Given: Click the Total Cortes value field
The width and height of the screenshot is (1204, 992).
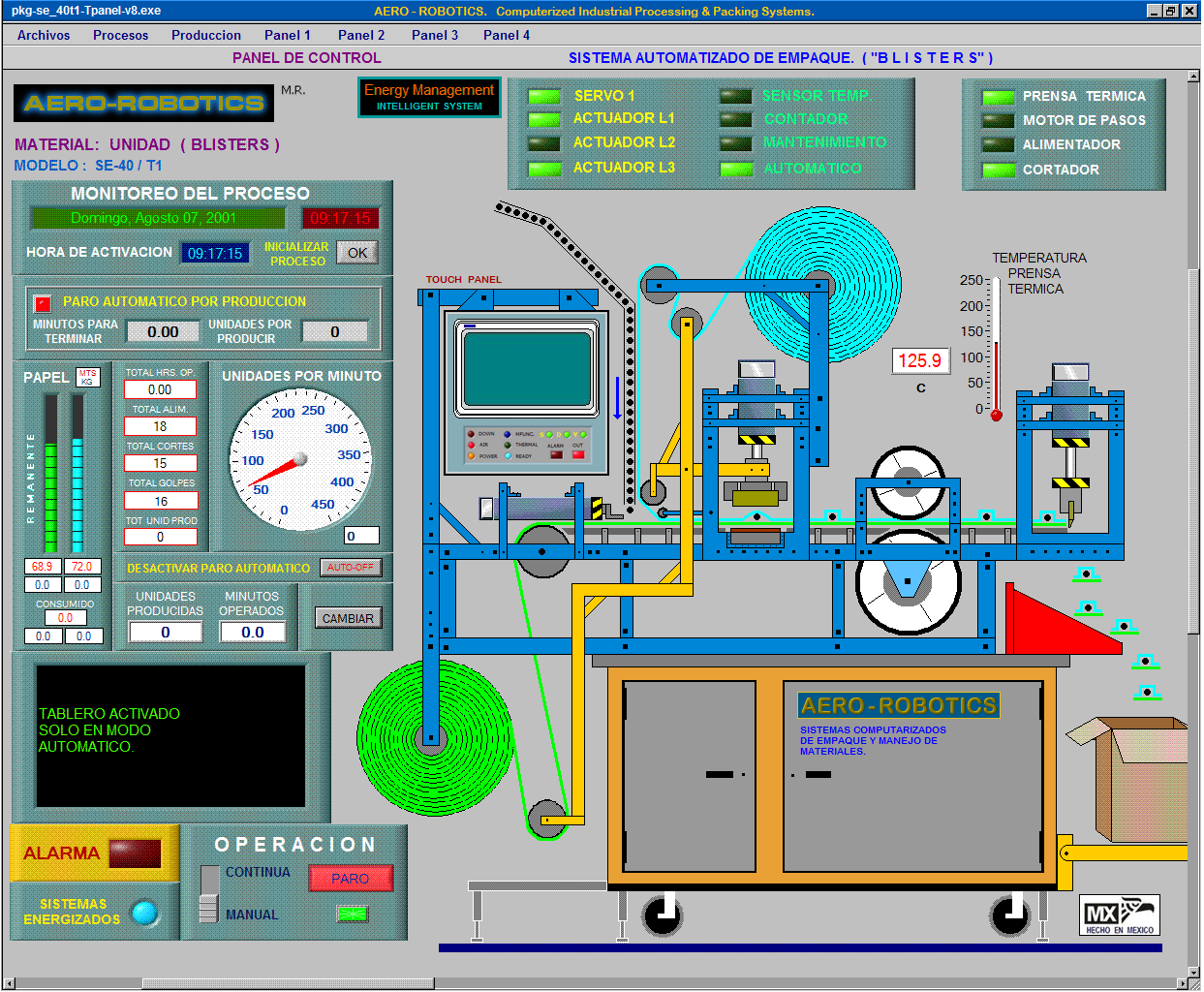Looking at the screenshot, I should (160, 463).
